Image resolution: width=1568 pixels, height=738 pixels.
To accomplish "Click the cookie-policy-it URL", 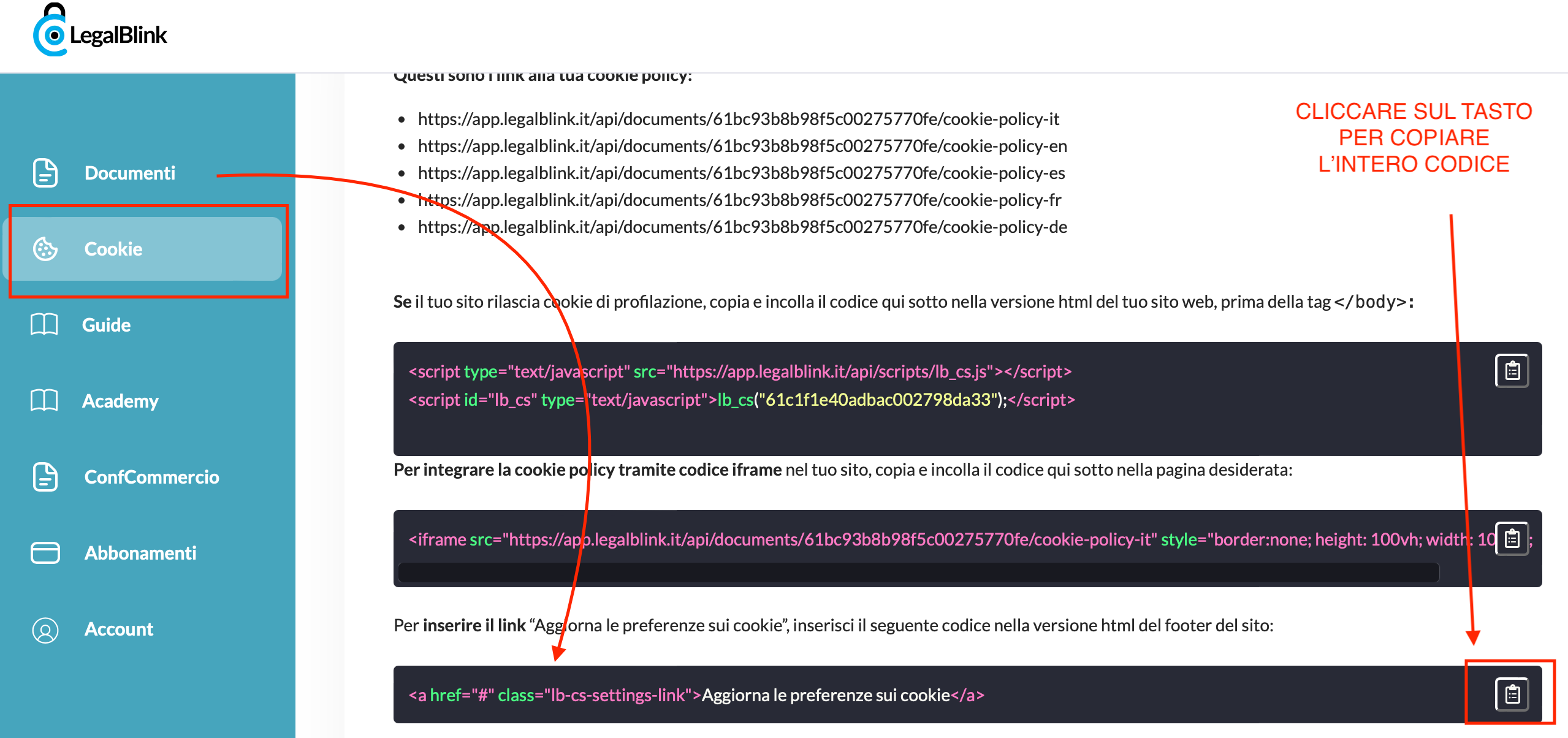I will click(739, 119).
